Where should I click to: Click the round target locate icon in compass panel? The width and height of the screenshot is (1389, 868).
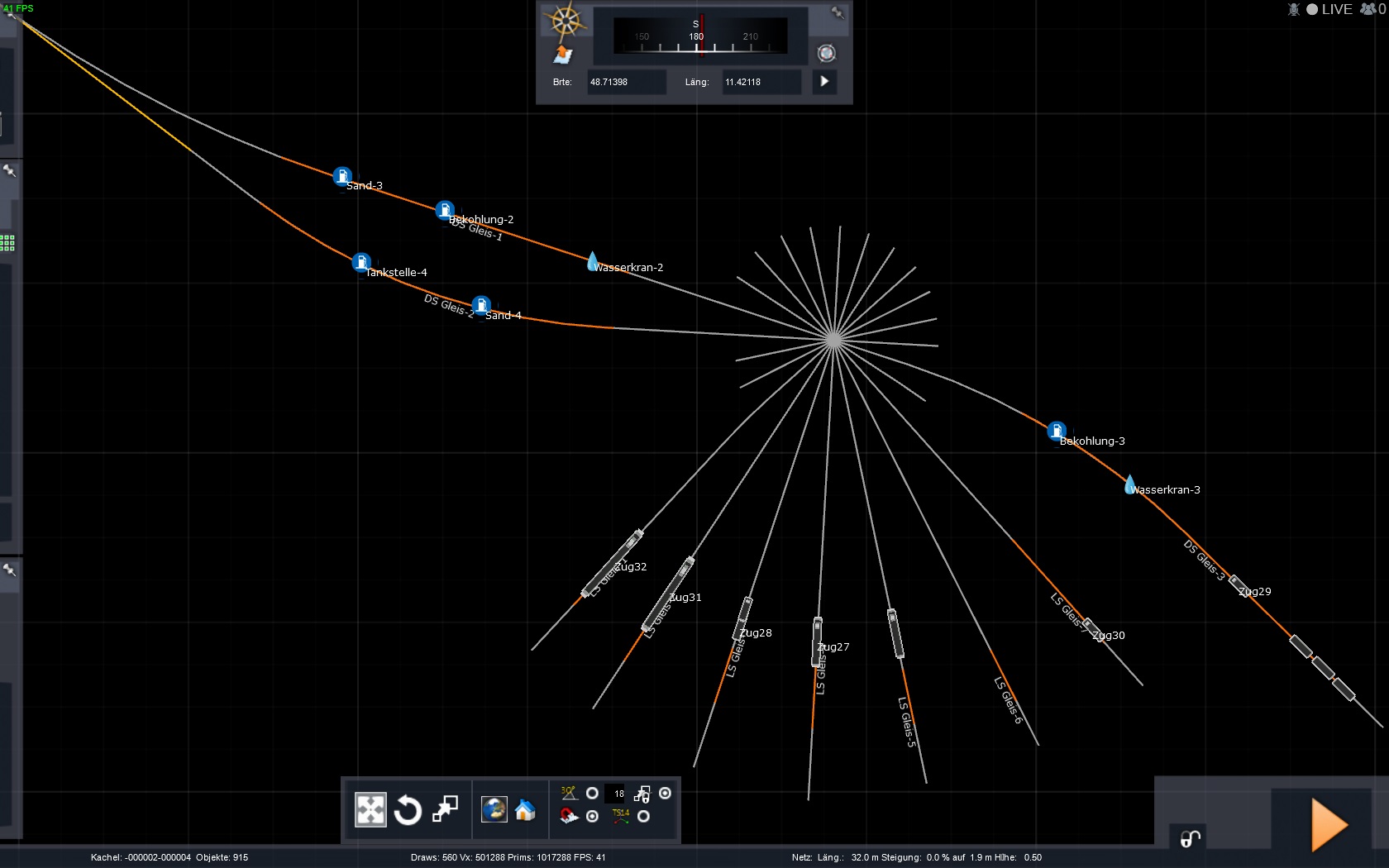pos(826,54)
